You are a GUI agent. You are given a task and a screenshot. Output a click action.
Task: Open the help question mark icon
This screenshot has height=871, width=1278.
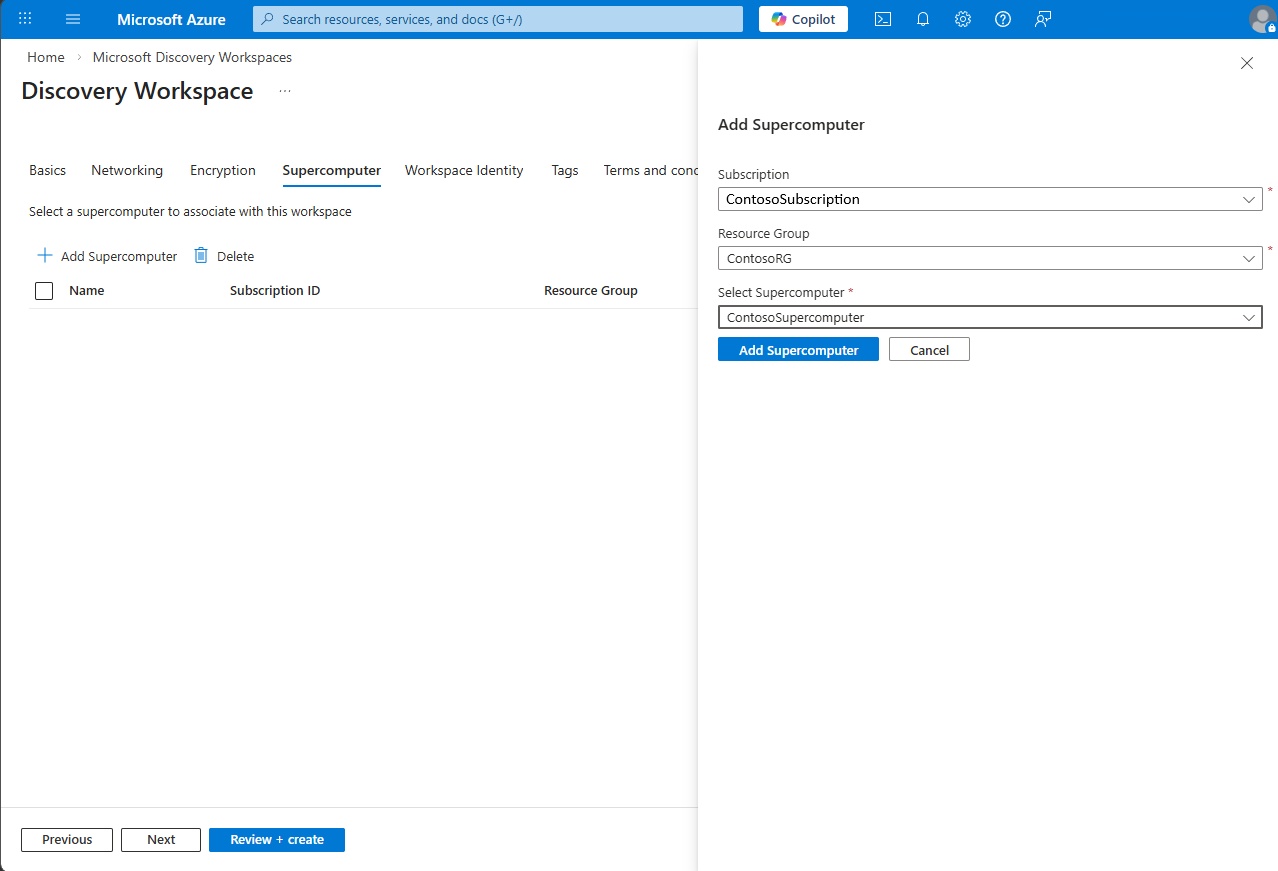pos(1003,19)
